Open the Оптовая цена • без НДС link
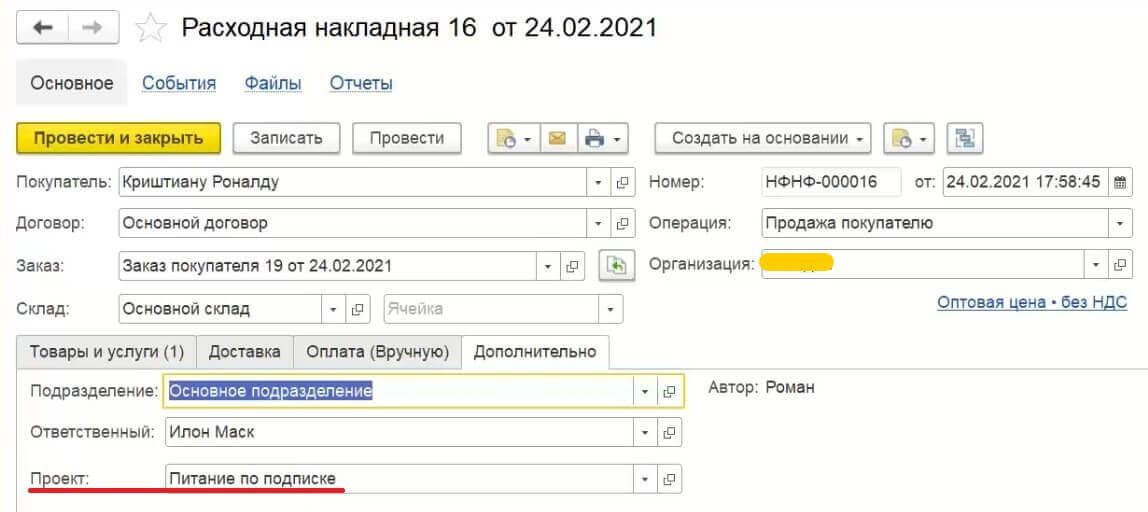1148x512 pixels. point(1032,303)
